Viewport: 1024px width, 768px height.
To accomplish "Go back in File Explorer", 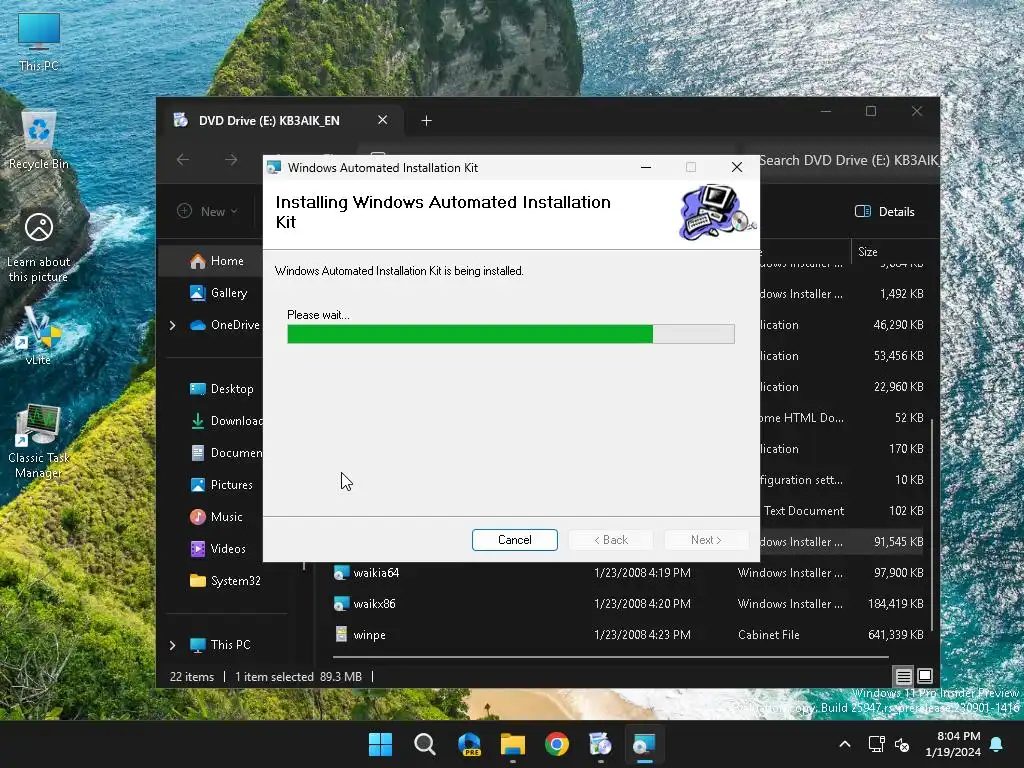I will (183, 160).
